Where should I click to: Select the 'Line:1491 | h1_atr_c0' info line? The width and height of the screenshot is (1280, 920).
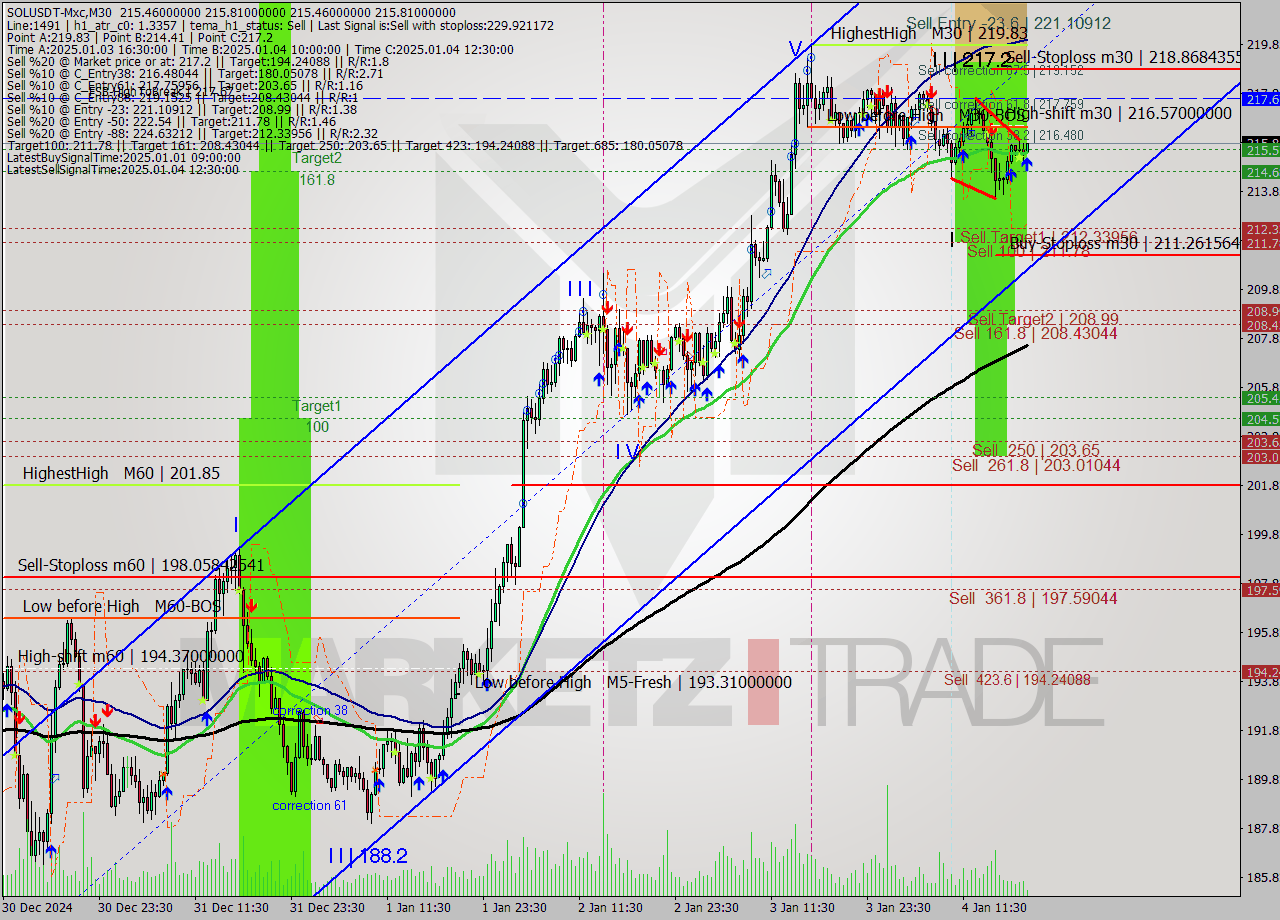(279, 25)
